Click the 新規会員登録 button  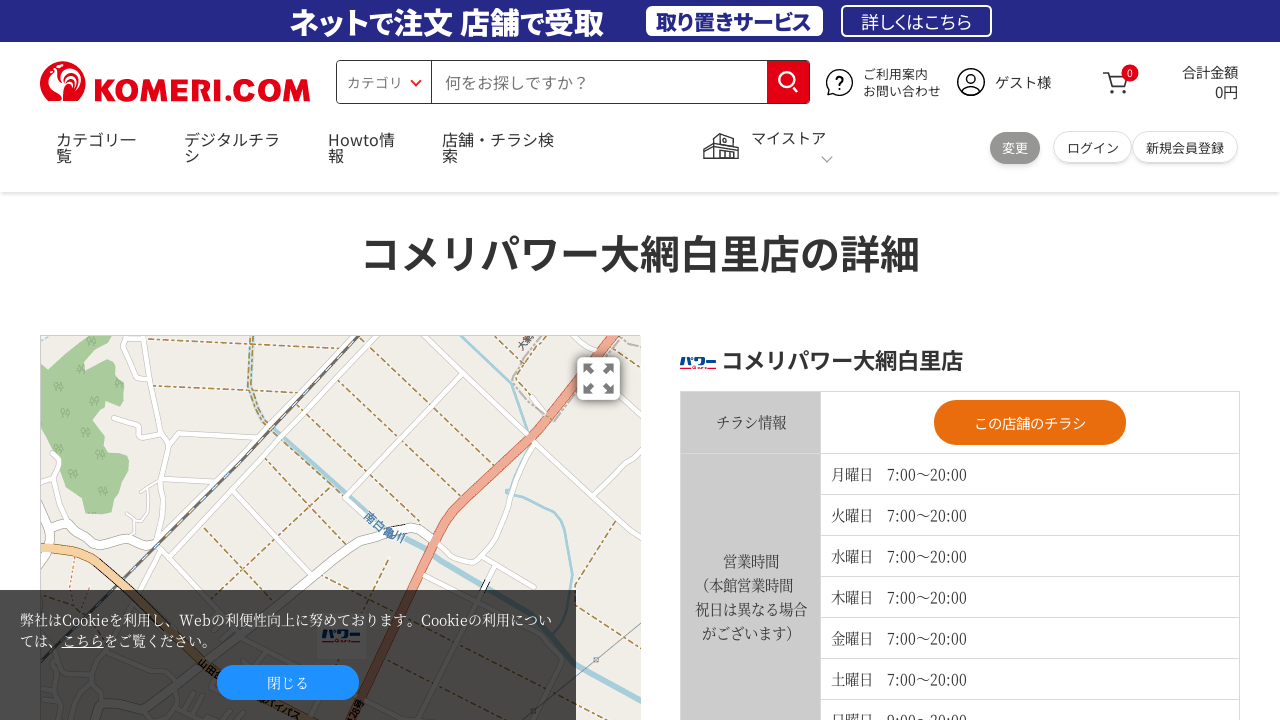(1184, 147)
